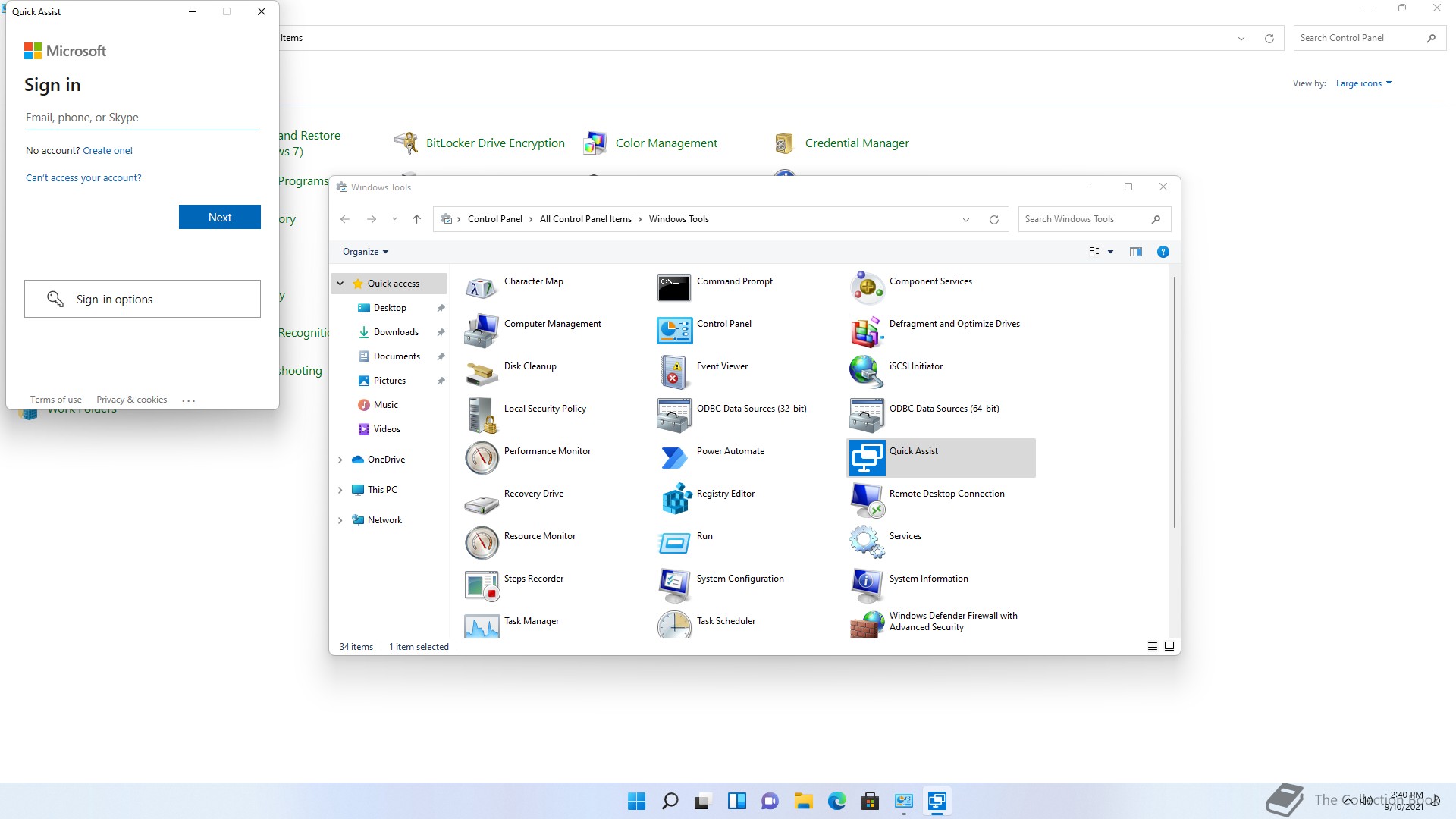Open Character Map tool icon
Image resolution: width=1456 pixels, height=819 pixels.
coord(482,288)
